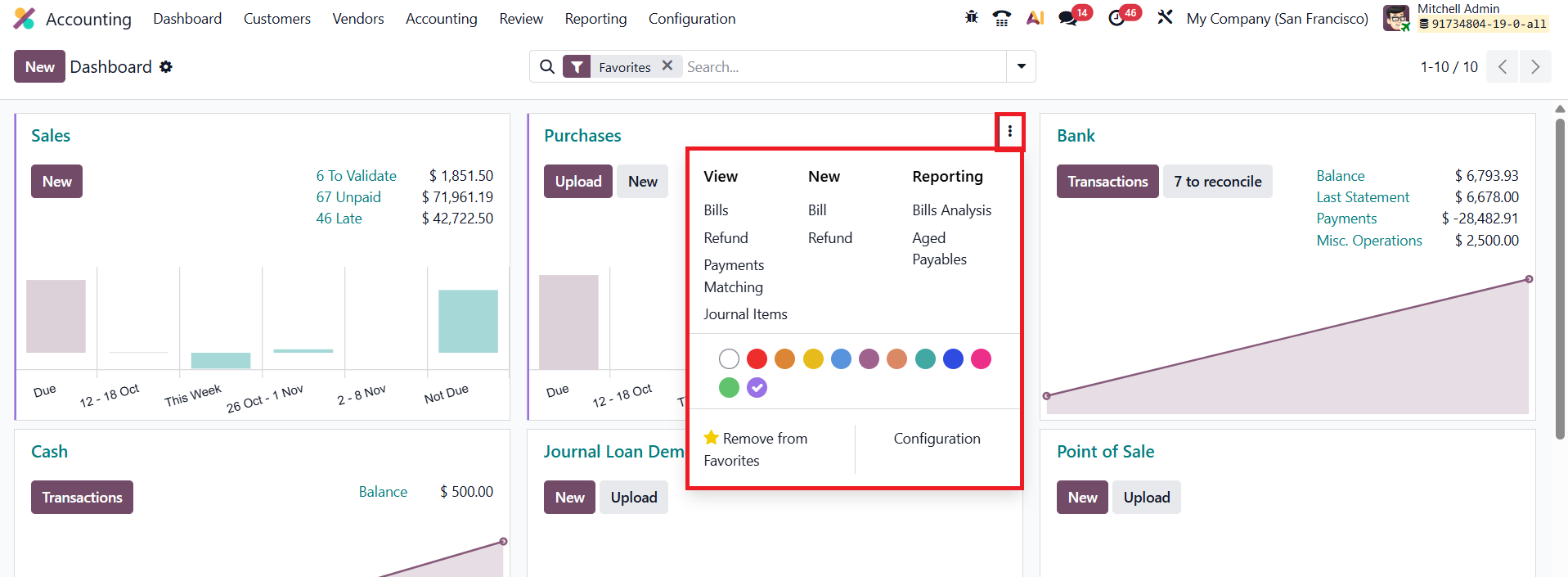1568x577 pixels.
Task: Open the chat messages icon
Action: point(1067,18)
